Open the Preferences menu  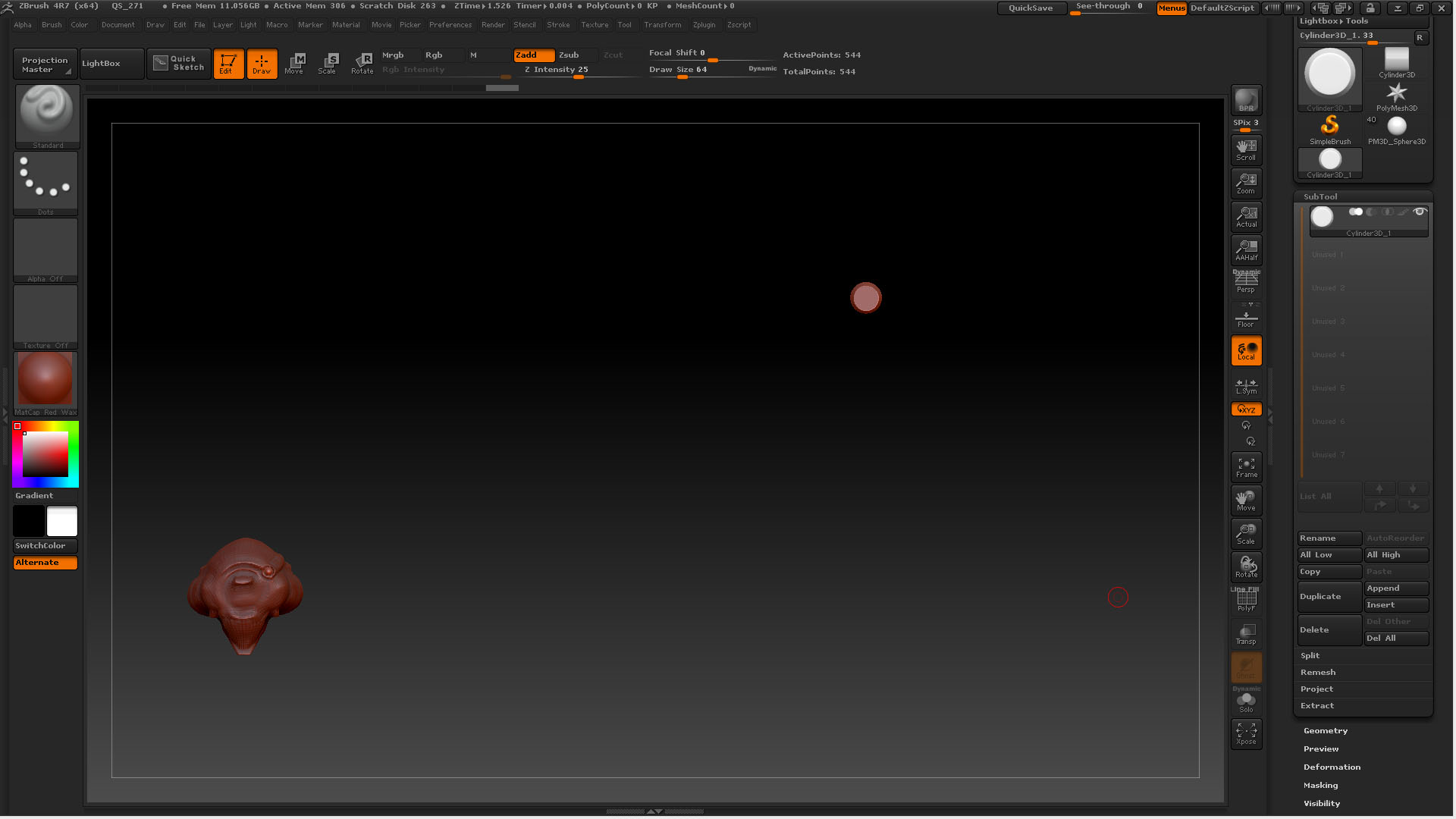pyautogui.click(x=450, y=25)
